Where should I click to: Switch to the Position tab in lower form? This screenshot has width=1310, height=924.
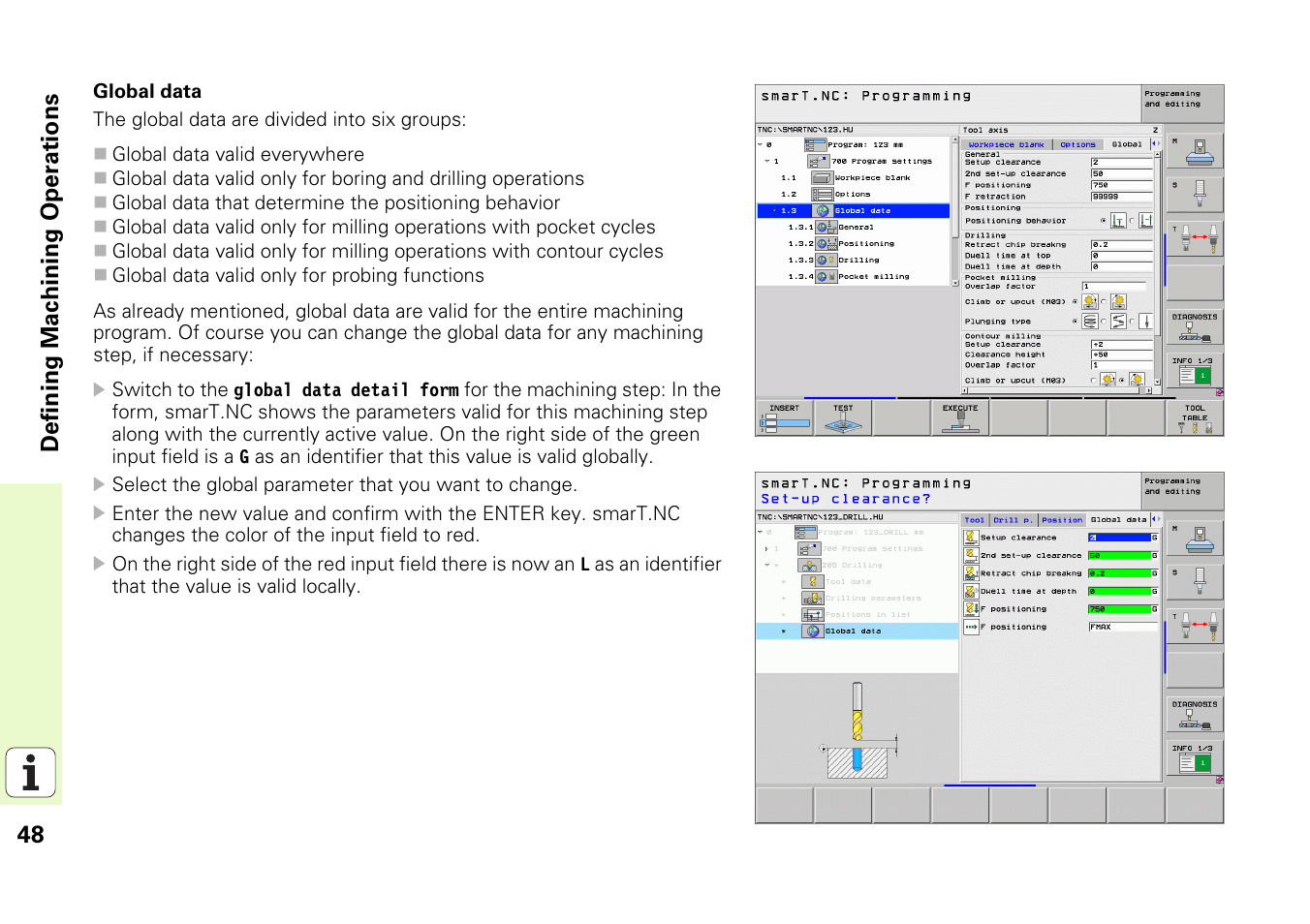(x=1062, y=520)
